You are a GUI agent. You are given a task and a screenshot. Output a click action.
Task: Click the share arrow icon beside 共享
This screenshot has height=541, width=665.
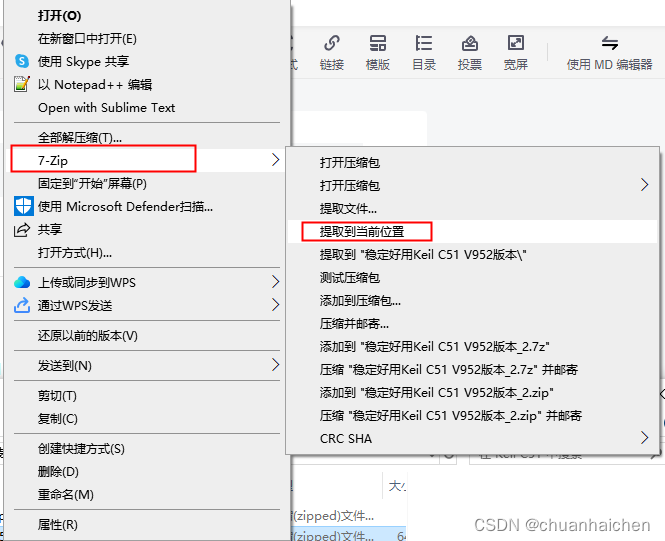click(22, 229)
